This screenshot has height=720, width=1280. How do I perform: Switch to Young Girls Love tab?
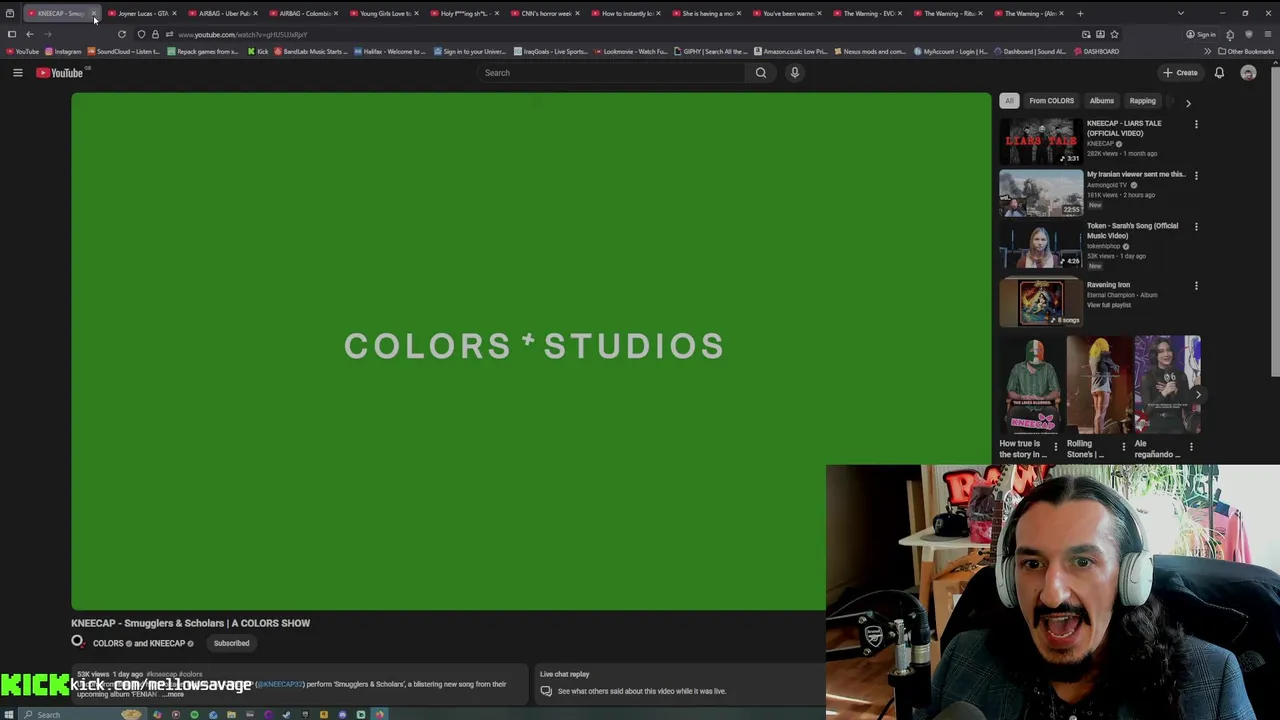385,14
